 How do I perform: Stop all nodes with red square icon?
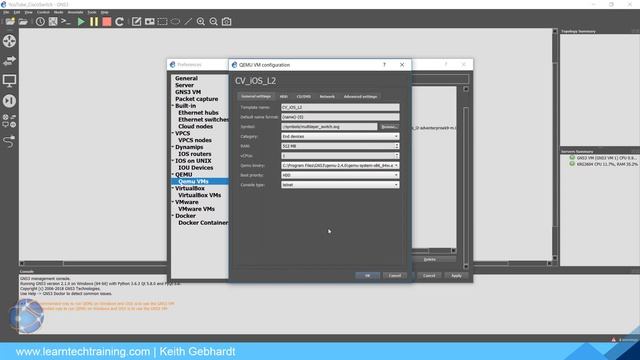tap(107, 22)
